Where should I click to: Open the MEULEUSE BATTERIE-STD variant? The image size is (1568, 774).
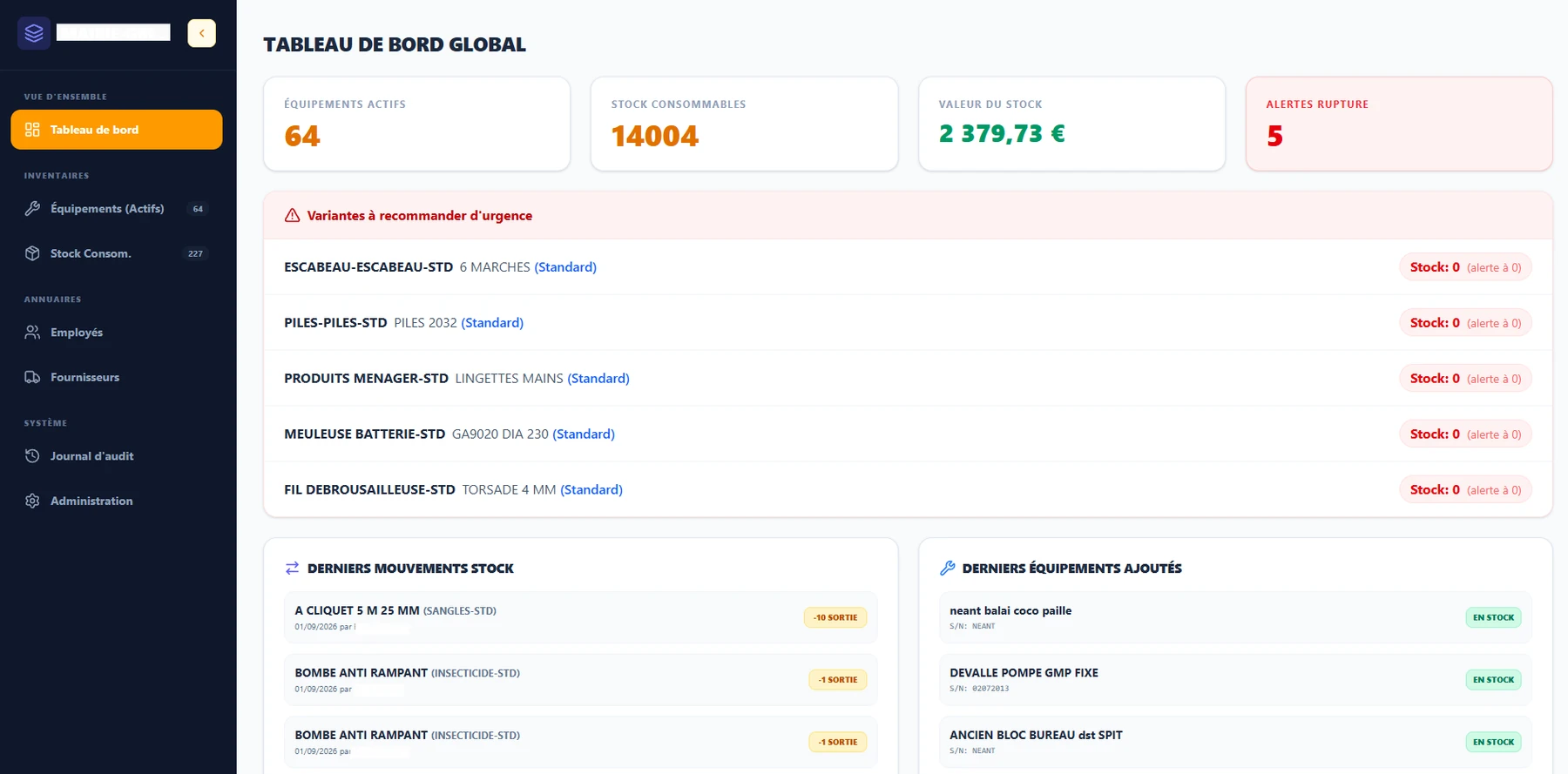click(908, 434)
